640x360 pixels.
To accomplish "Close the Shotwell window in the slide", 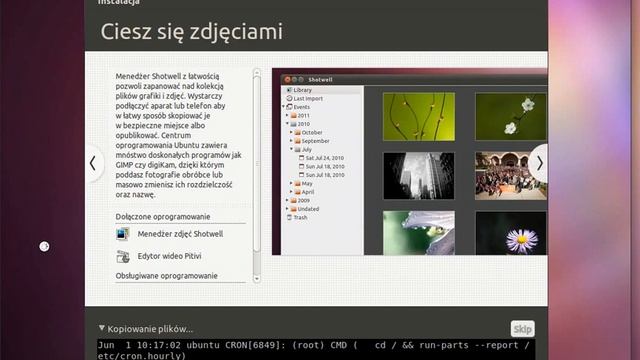I will pos(287,80).
